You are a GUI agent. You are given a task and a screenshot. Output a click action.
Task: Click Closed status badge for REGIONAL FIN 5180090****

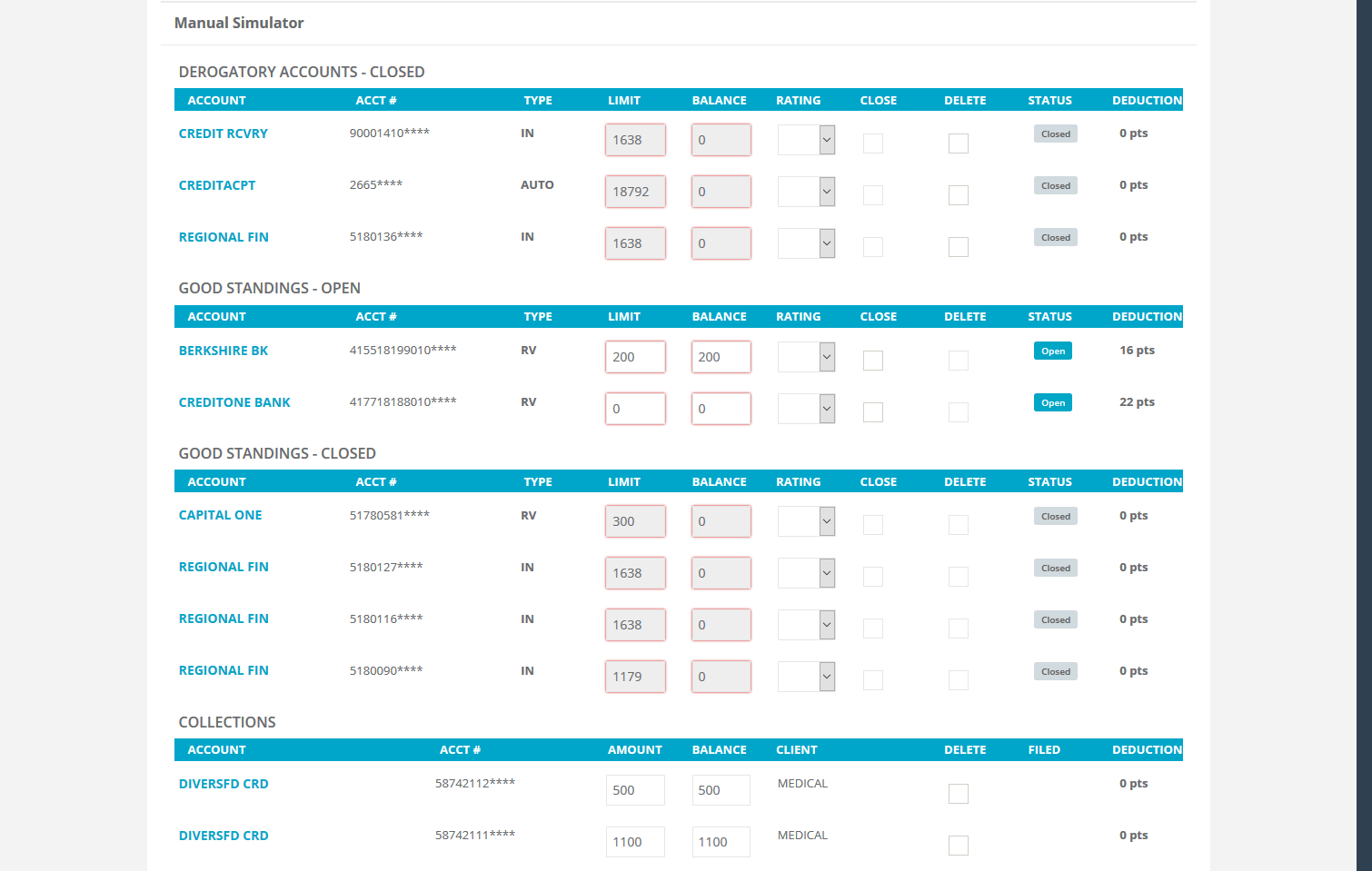point(1055,671)
